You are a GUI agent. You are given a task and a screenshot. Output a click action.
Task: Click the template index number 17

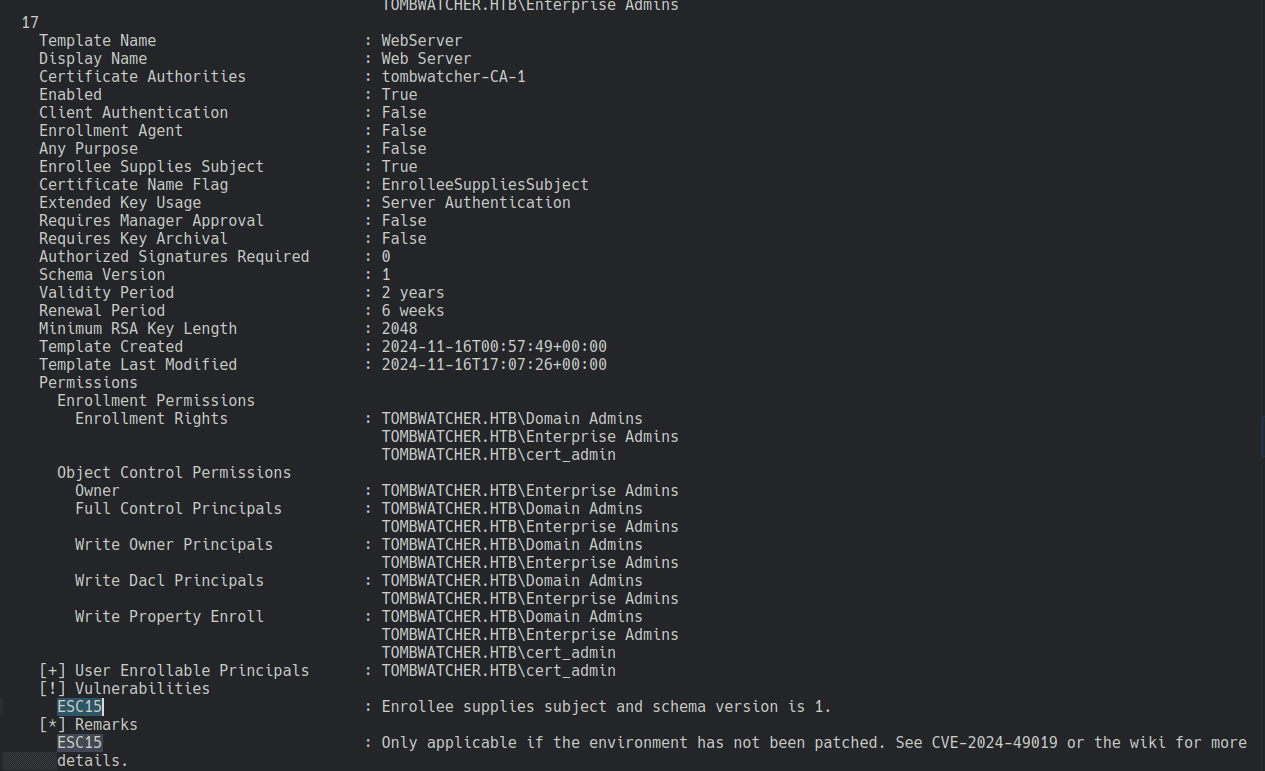tap(30, 23)
